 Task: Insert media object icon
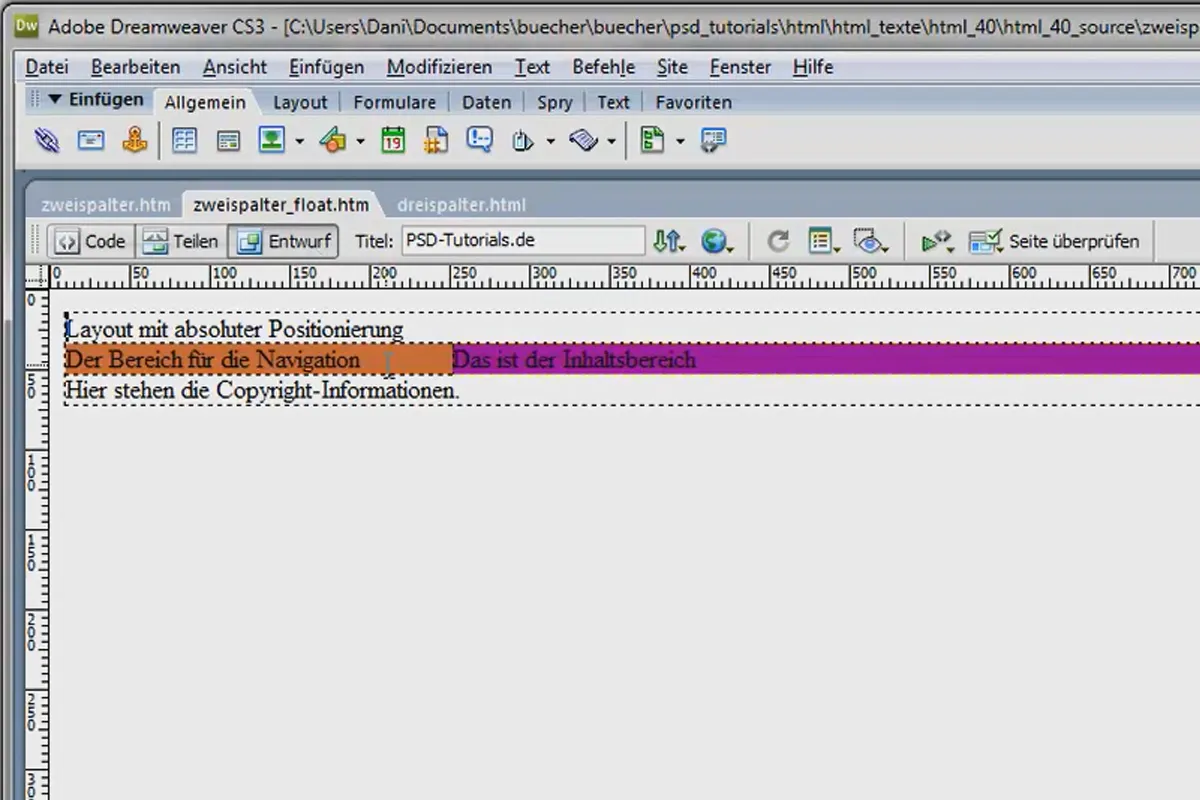coord(333,141)
